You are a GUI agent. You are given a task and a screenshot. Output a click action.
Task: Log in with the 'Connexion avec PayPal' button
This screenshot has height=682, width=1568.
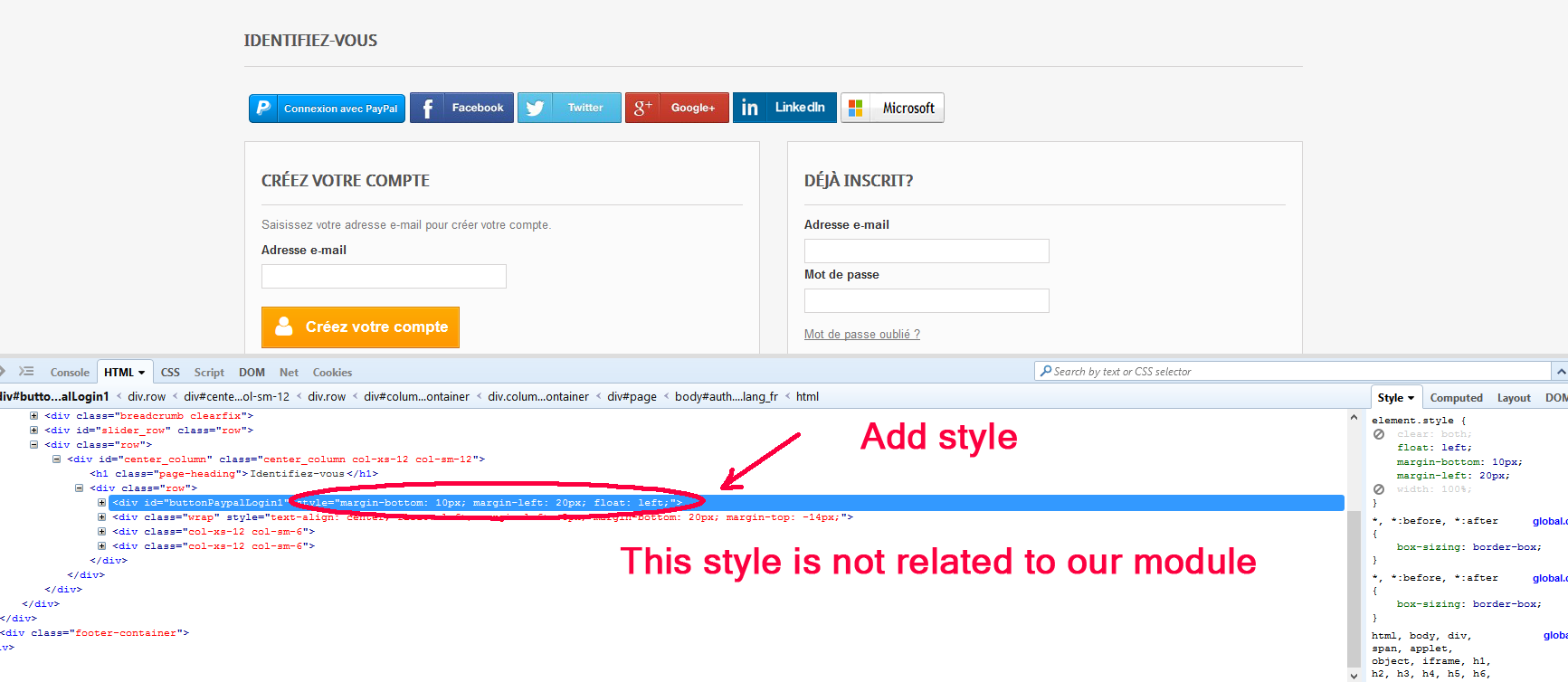tap(327, 108)
